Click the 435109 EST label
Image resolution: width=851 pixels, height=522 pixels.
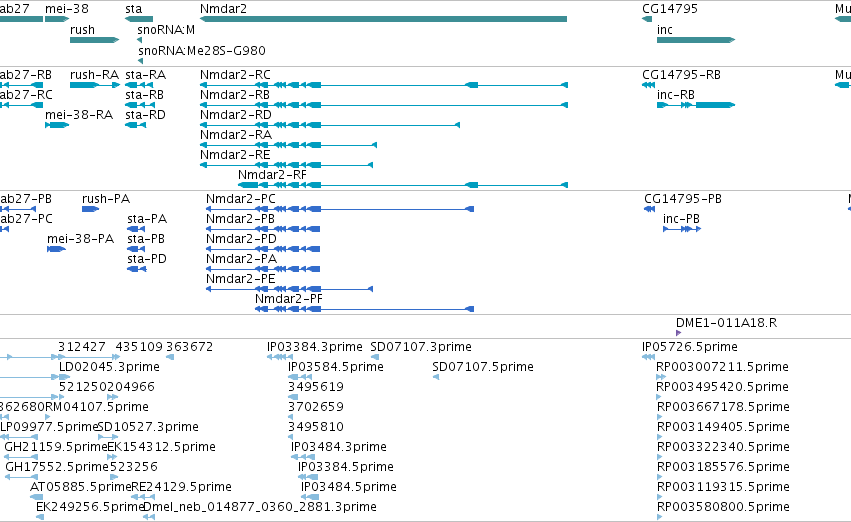click(x=139, y=347)
